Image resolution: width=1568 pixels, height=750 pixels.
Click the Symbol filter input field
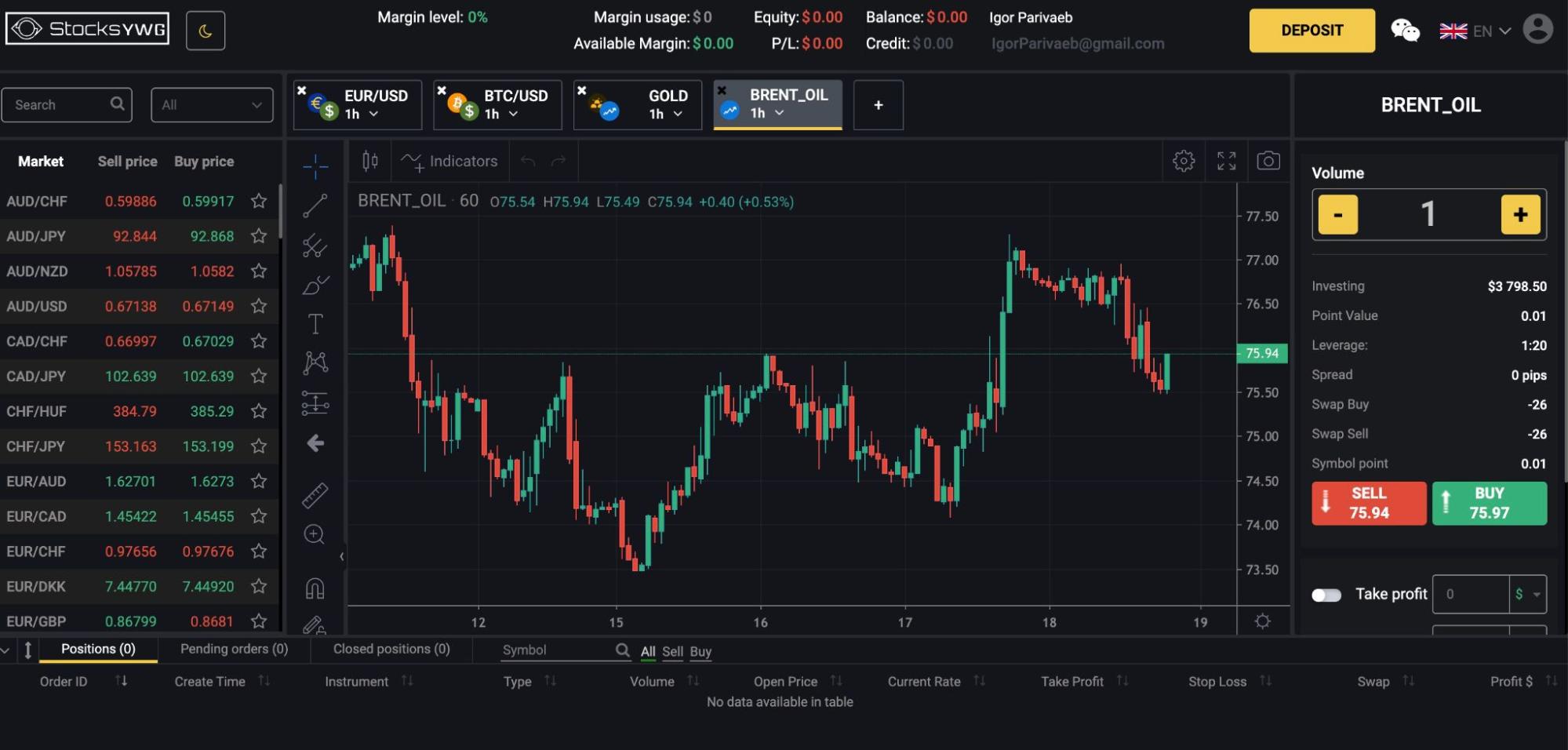coord(566,650)
